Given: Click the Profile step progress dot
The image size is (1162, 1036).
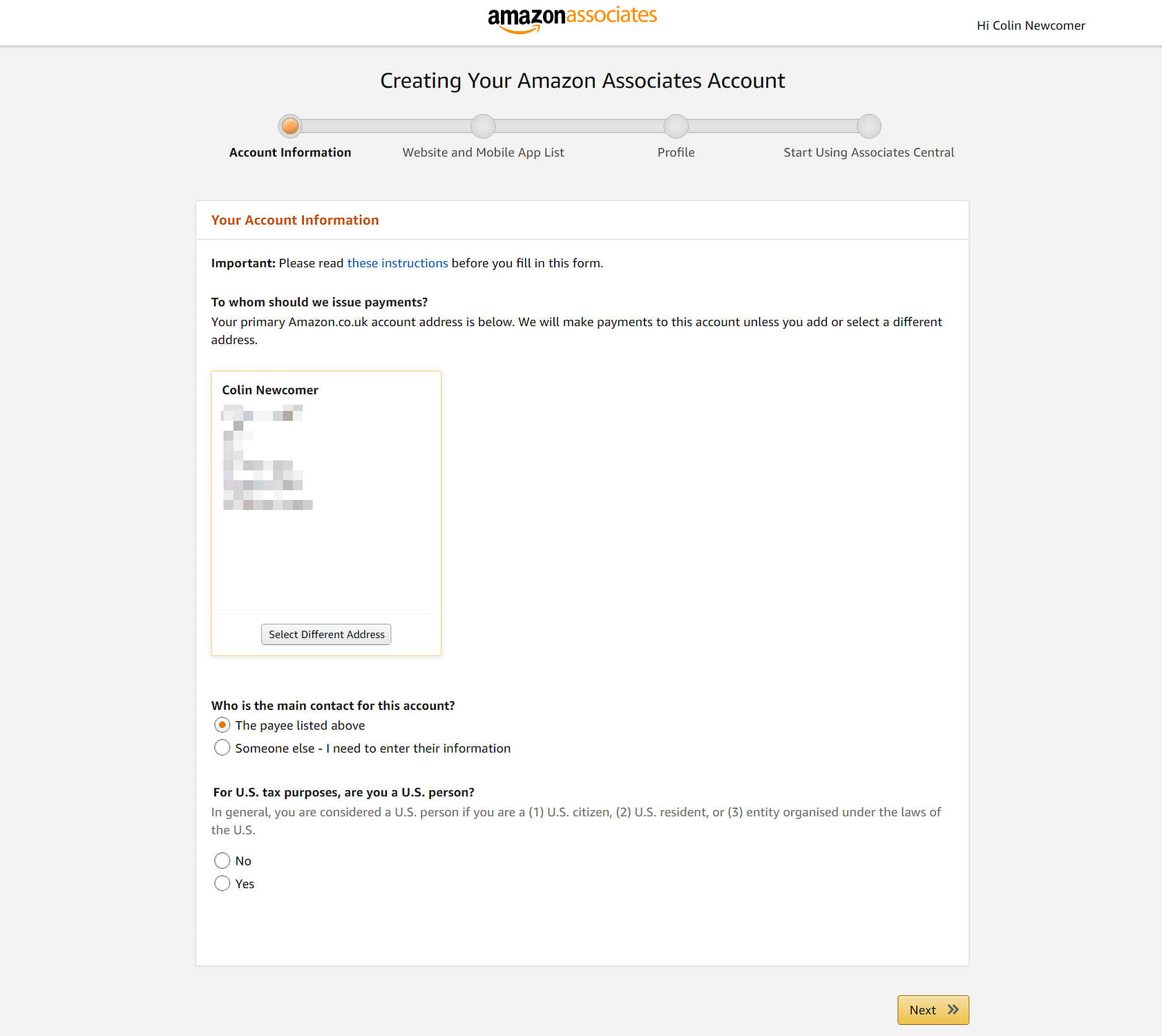Looking at the screenshot, I should [x=676, y=126].
